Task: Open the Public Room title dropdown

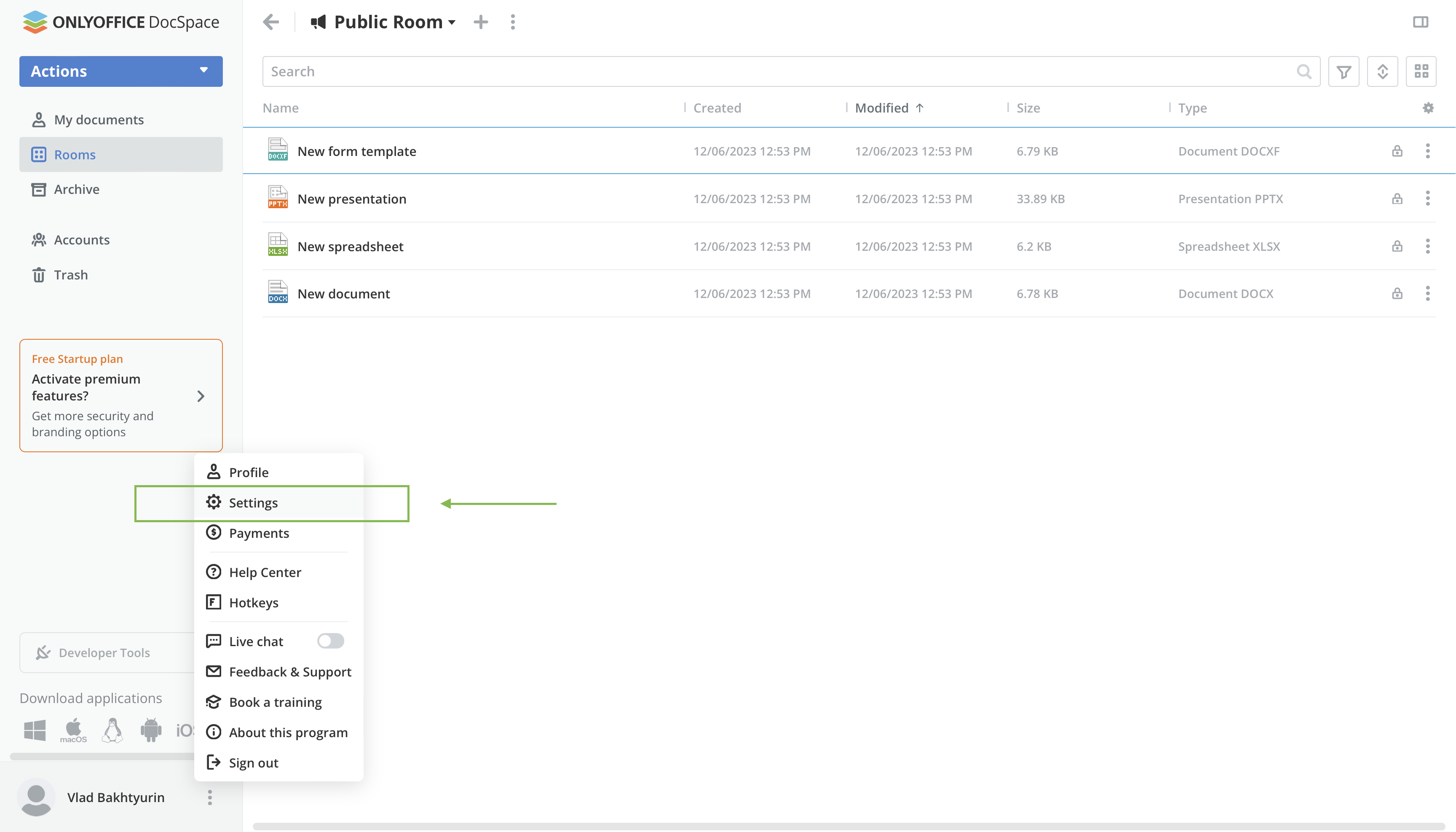Action: [451, 23]
